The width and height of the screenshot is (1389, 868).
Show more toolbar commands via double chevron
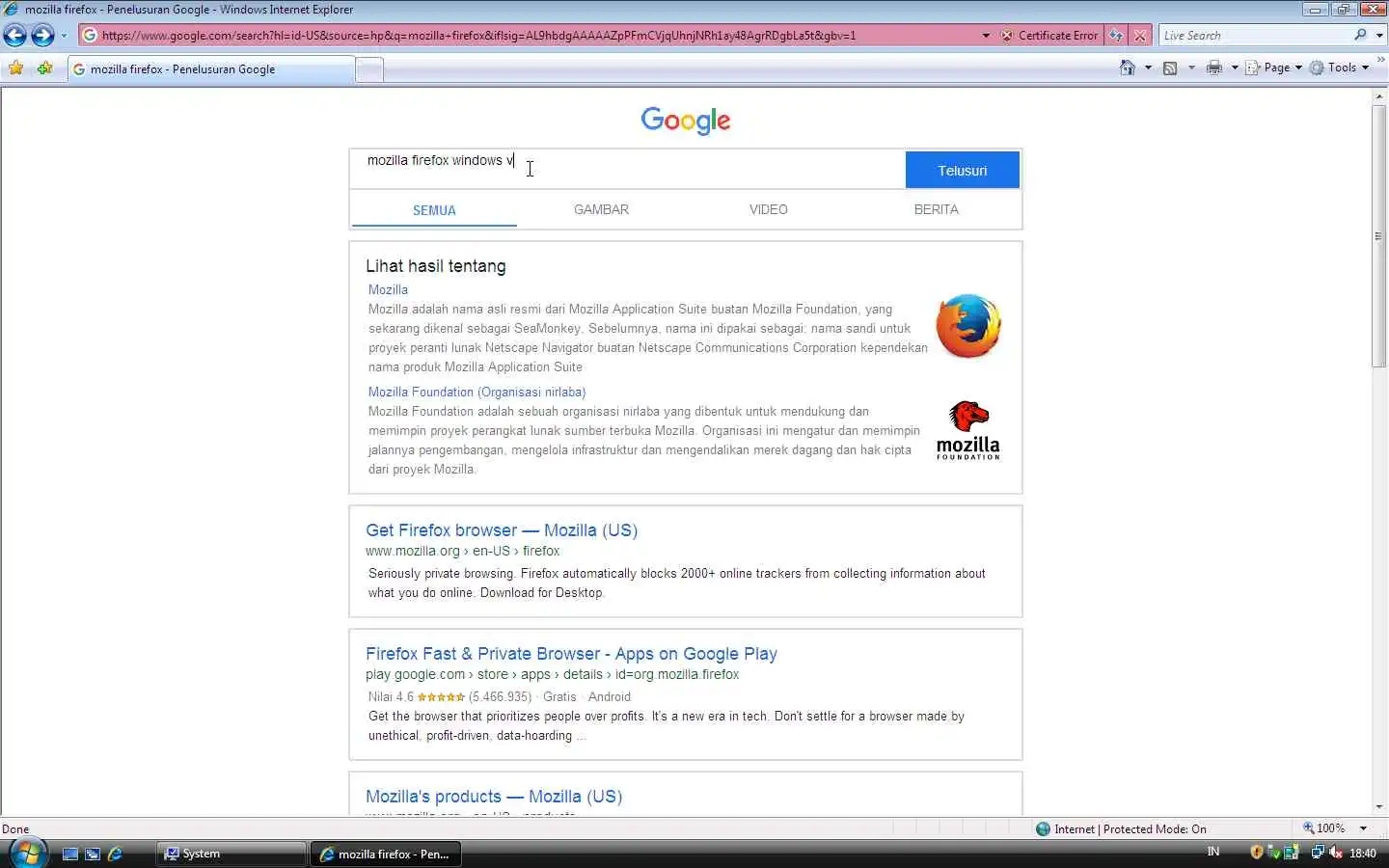pos(1380,60)
